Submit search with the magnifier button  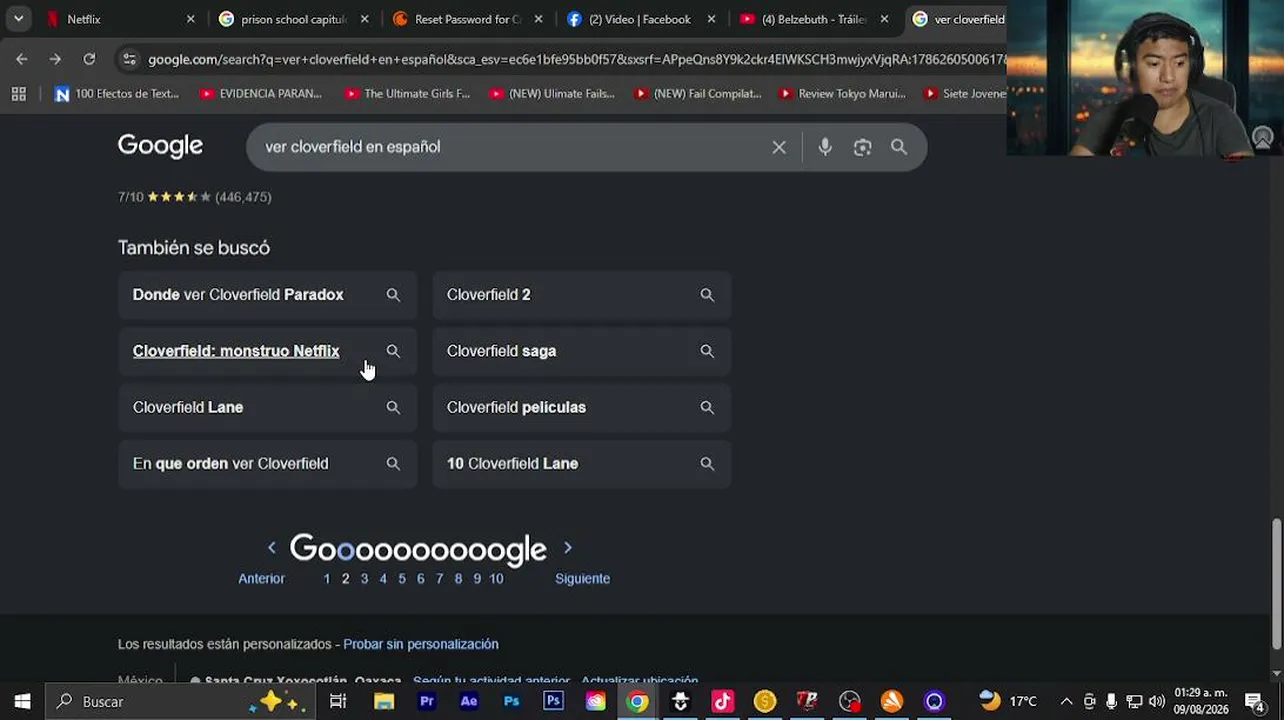pos(899,147)
